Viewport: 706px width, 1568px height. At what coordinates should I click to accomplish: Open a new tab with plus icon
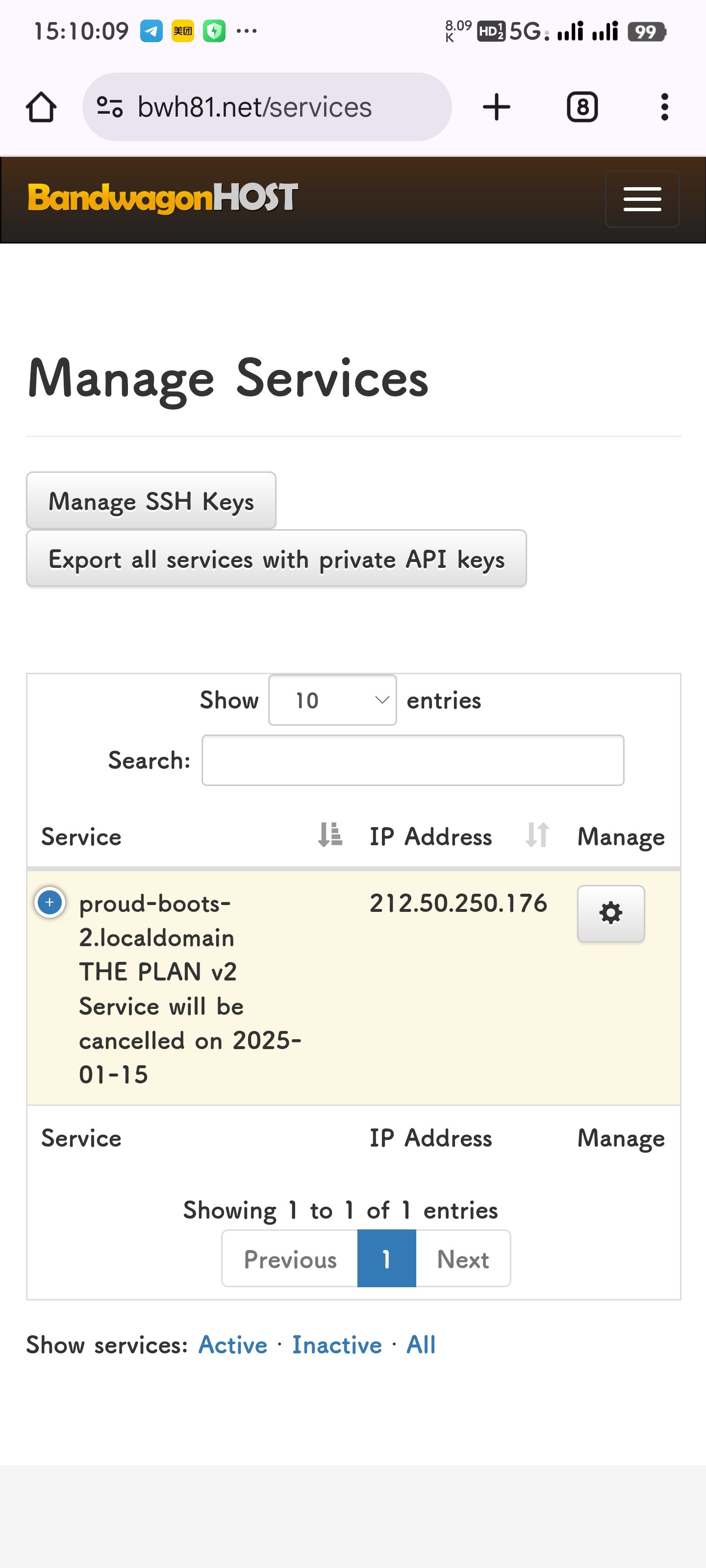pos(497,107)
